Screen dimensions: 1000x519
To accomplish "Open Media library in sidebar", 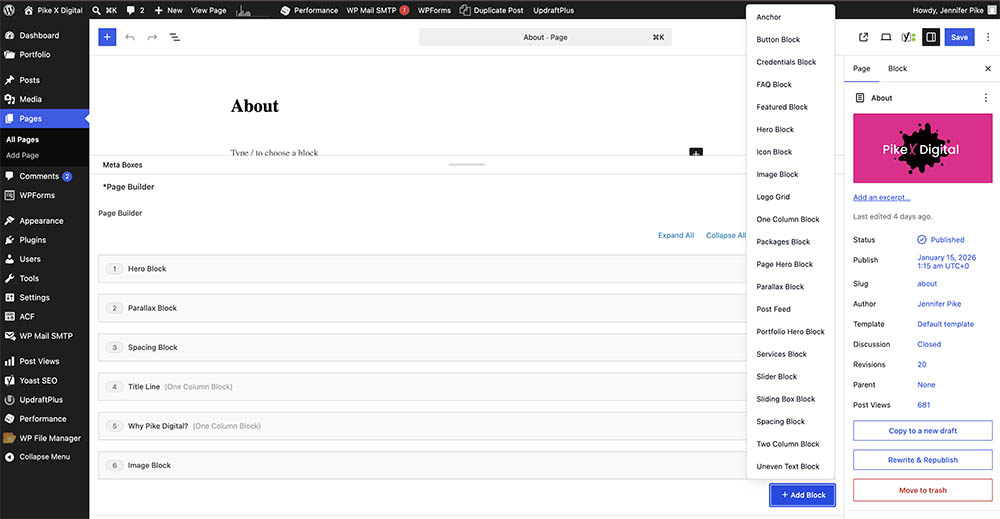I will [30, 99].
